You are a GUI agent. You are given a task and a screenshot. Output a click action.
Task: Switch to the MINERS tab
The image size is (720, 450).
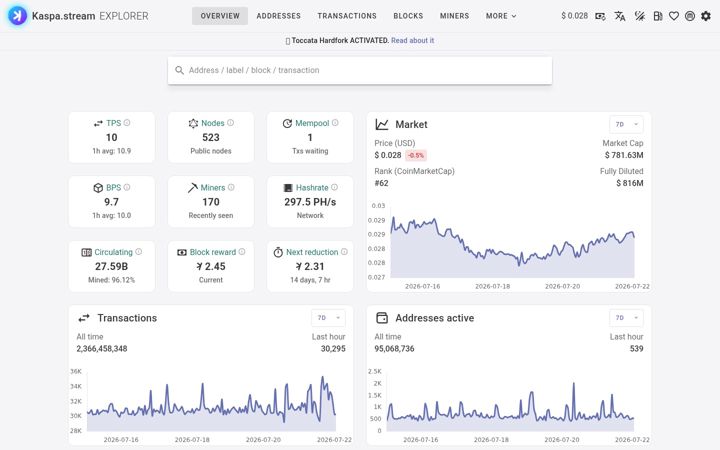tap(454, 16)
